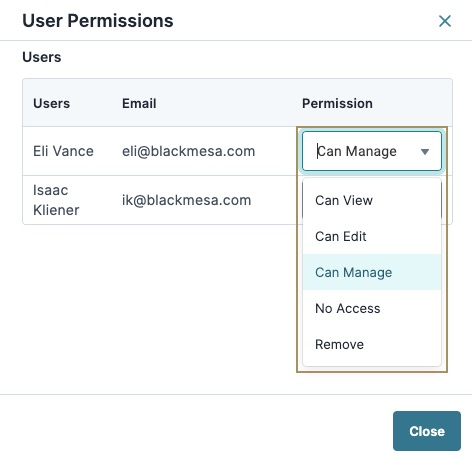Click the Close button
This screenshot has height=459, width=472.
coord(427,431)
